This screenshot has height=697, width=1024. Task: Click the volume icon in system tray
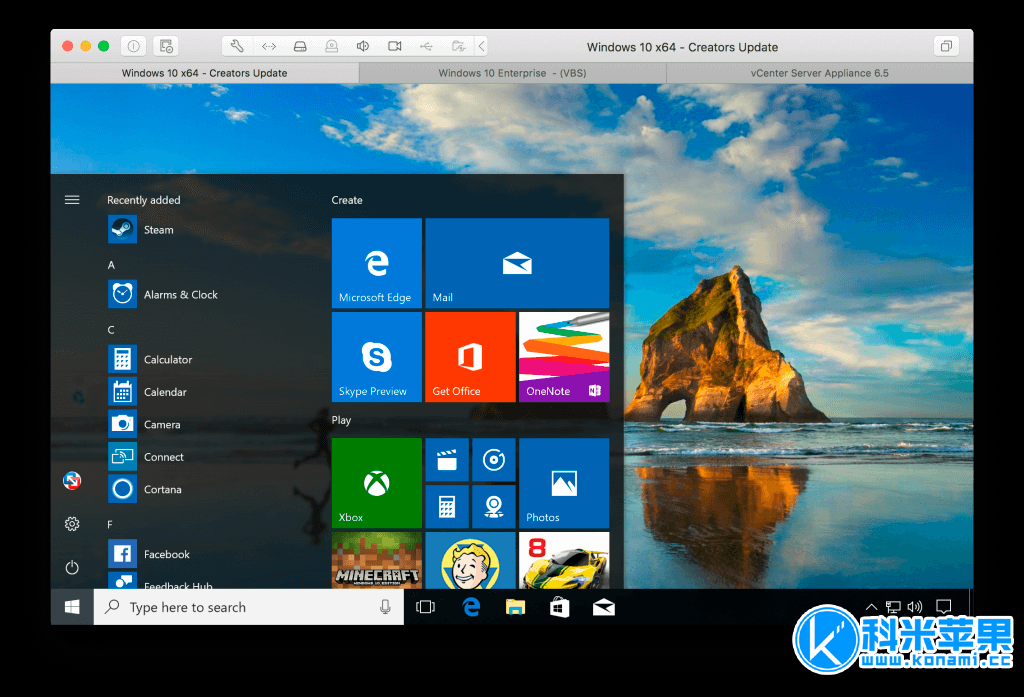click(915, 607)
